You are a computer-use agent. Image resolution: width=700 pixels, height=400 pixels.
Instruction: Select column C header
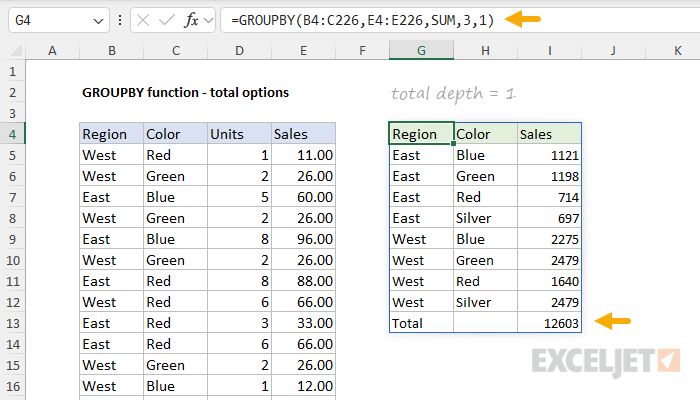[x=176, y=50]
